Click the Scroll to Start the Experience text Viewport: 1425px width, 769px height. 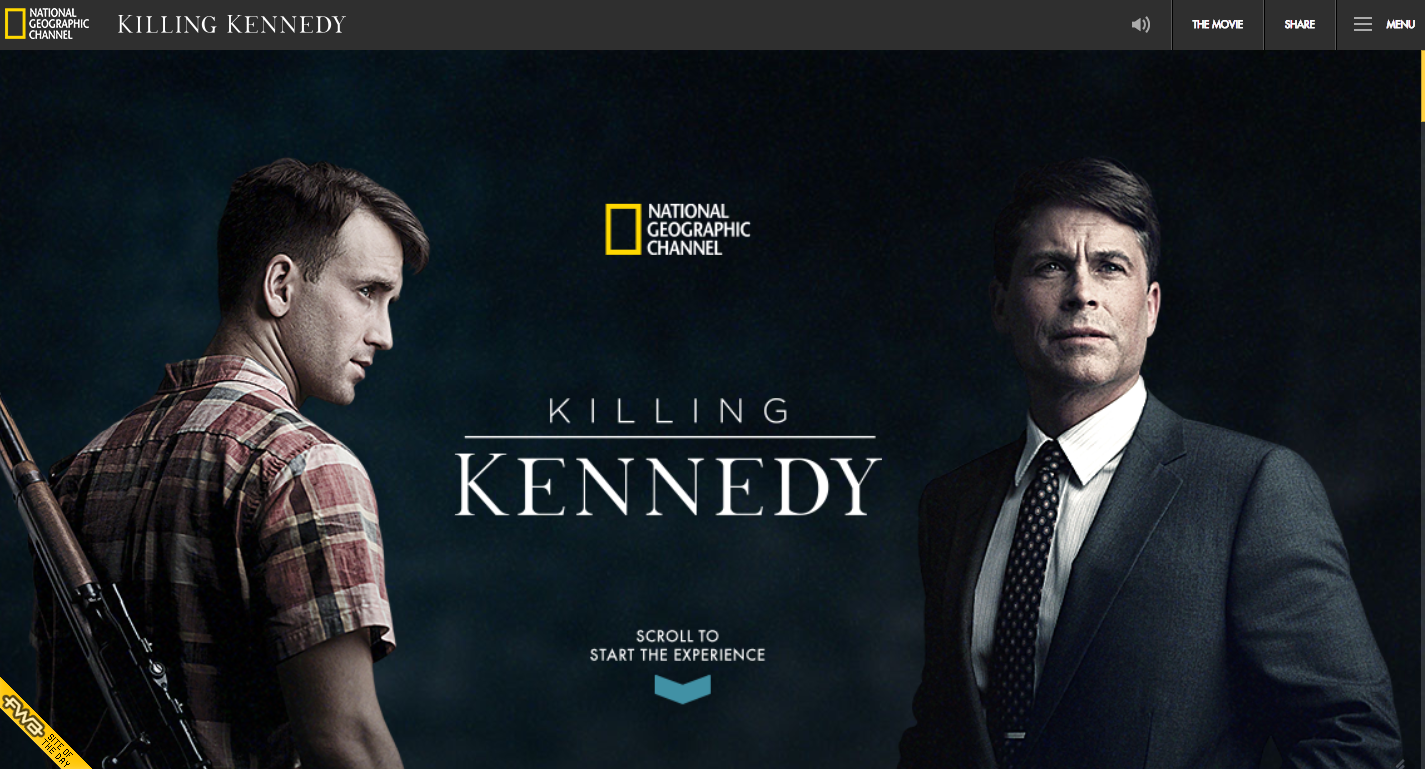click(x=677, y=645)
